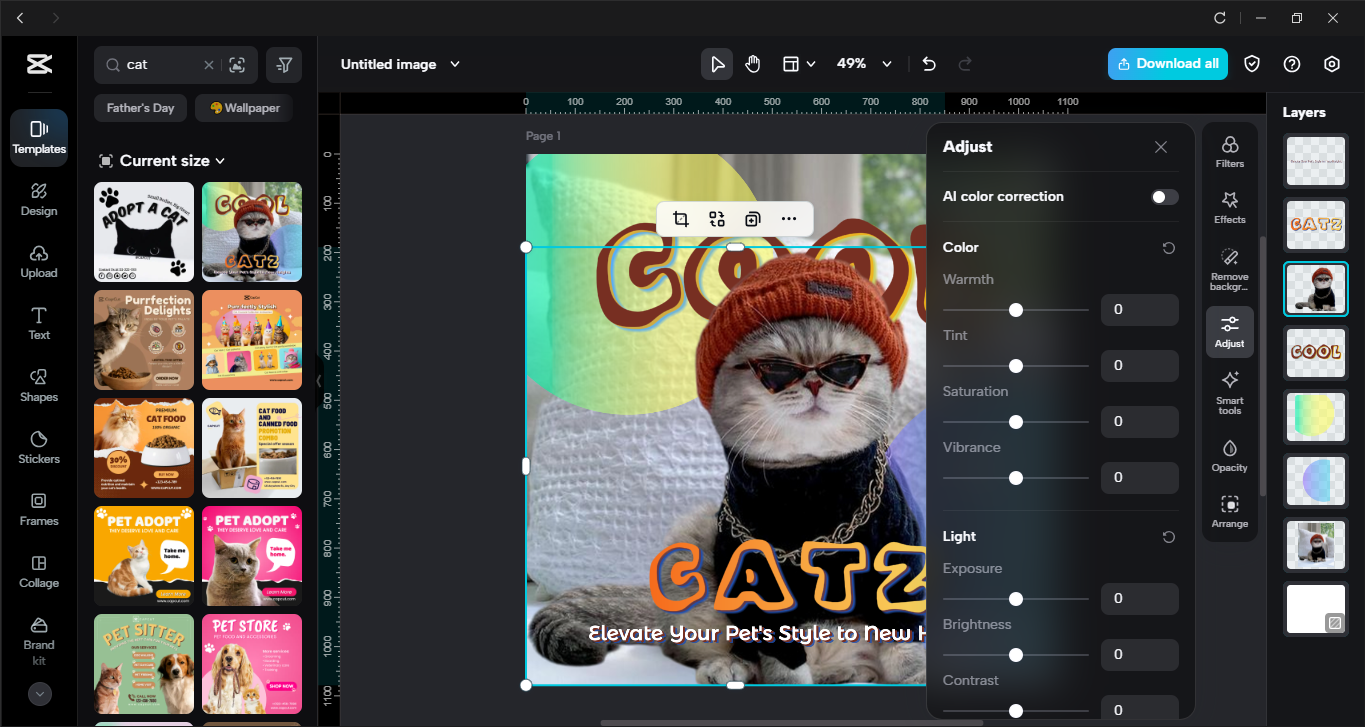The image size is (1365, 727).
Task: Open the Smart tools panel
Action: (1229, 392)
